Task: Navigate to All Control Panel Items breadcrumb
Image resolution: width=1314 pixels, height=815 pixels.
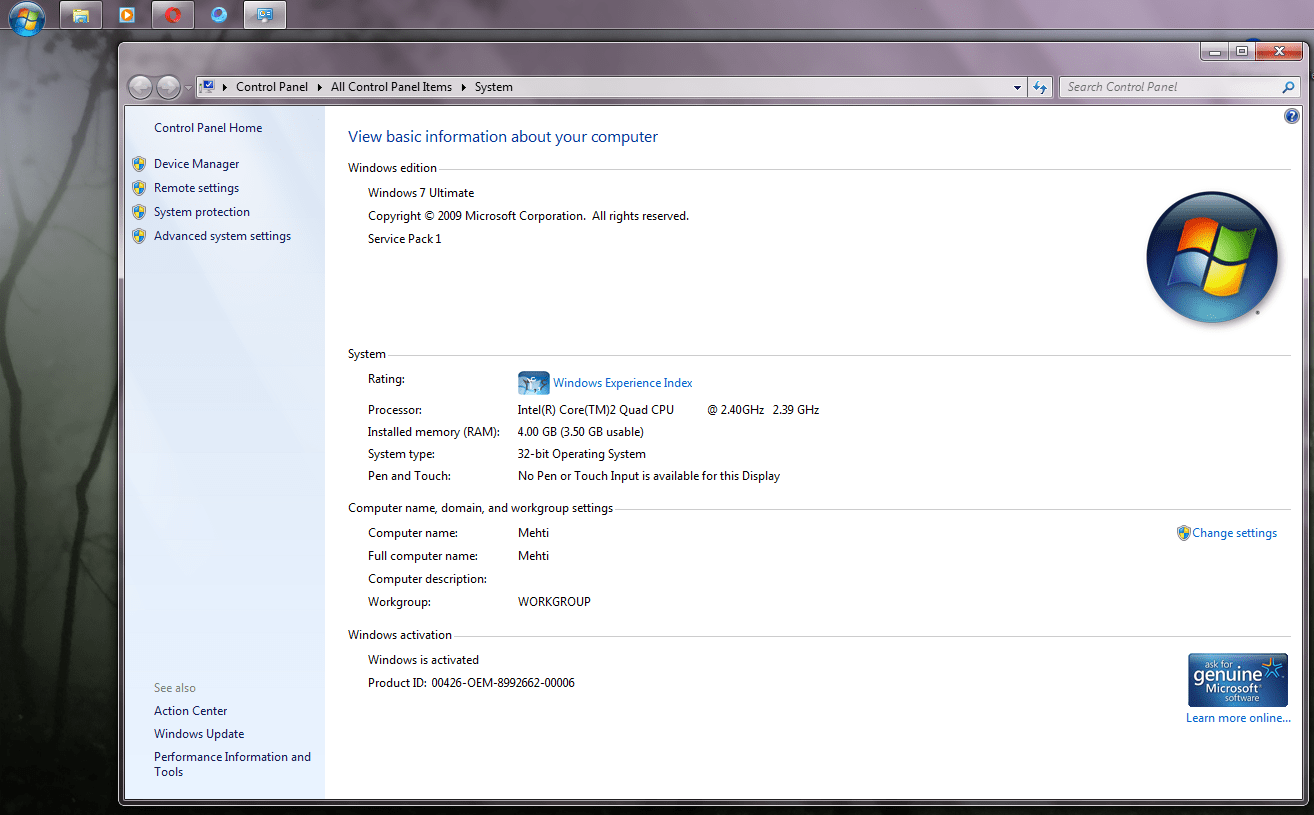Action: pyautogui.click(x=391, y=87)
